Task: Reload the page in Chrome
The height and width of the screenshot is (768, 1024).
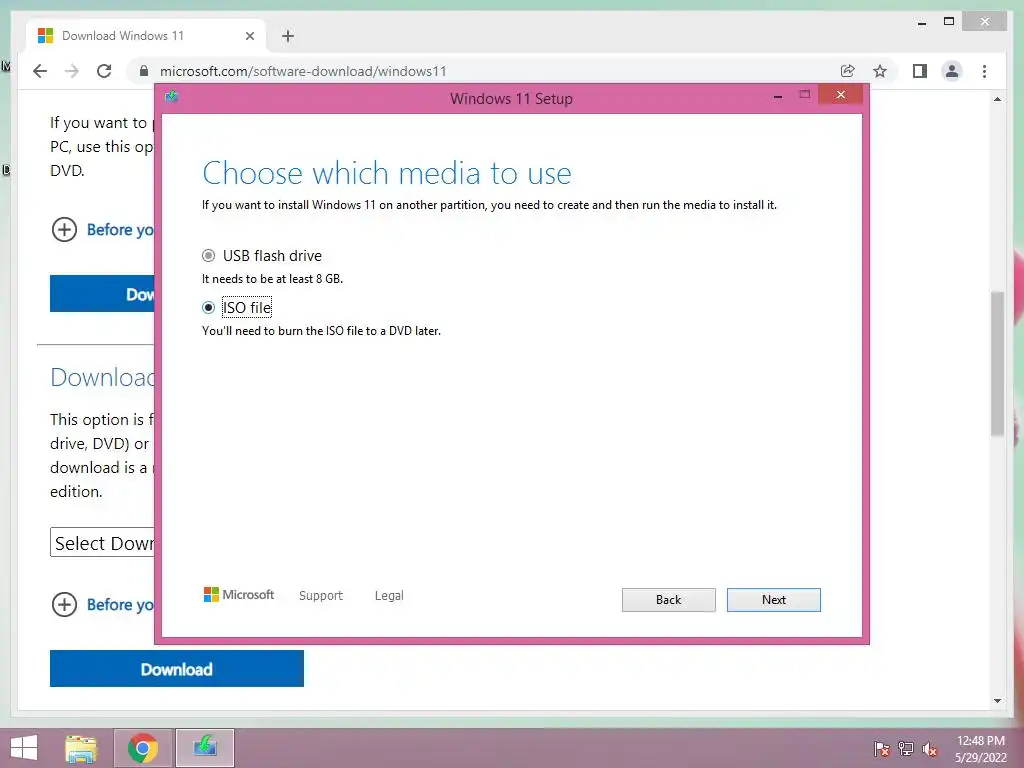Action: [104, 71]
